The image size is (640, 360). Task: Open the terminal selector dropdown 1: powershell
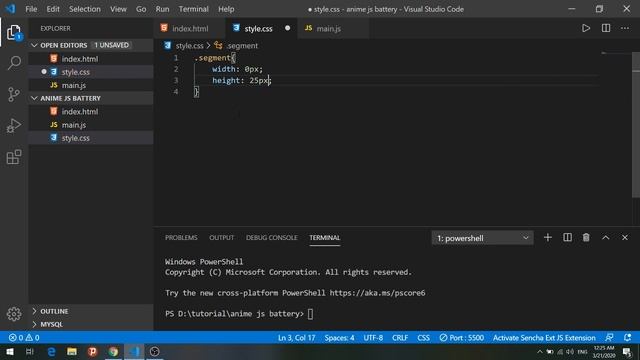(x=482, y=238)
